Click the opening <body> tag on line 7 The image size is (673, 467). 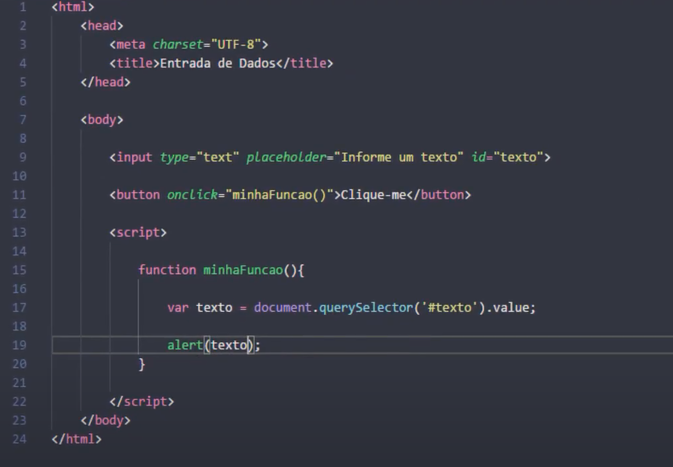pos(102,120)
